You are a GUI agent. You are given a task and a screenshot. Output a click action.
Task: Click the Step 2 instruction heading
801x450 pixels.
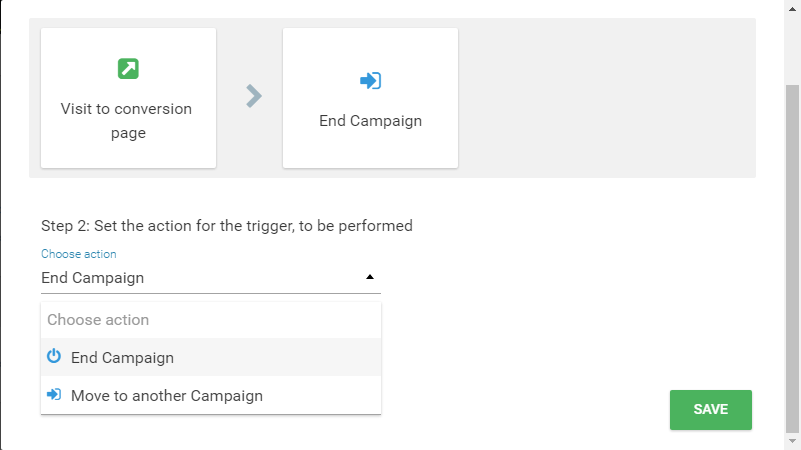coord(227,226)
